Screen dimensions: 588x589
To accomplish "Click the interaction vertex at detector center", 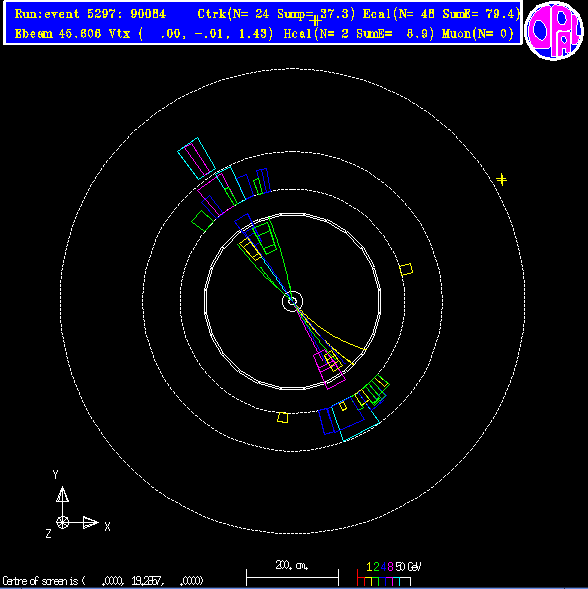I will [292, 301].
